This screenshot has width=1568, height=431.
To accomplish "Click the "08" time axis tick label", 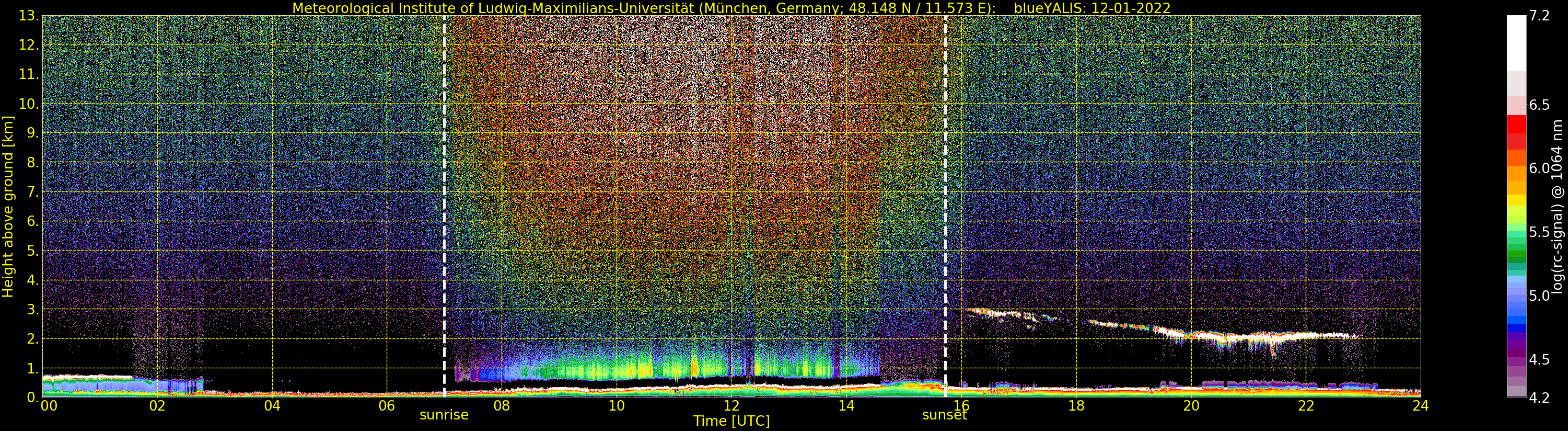I will tap(502, 406).
